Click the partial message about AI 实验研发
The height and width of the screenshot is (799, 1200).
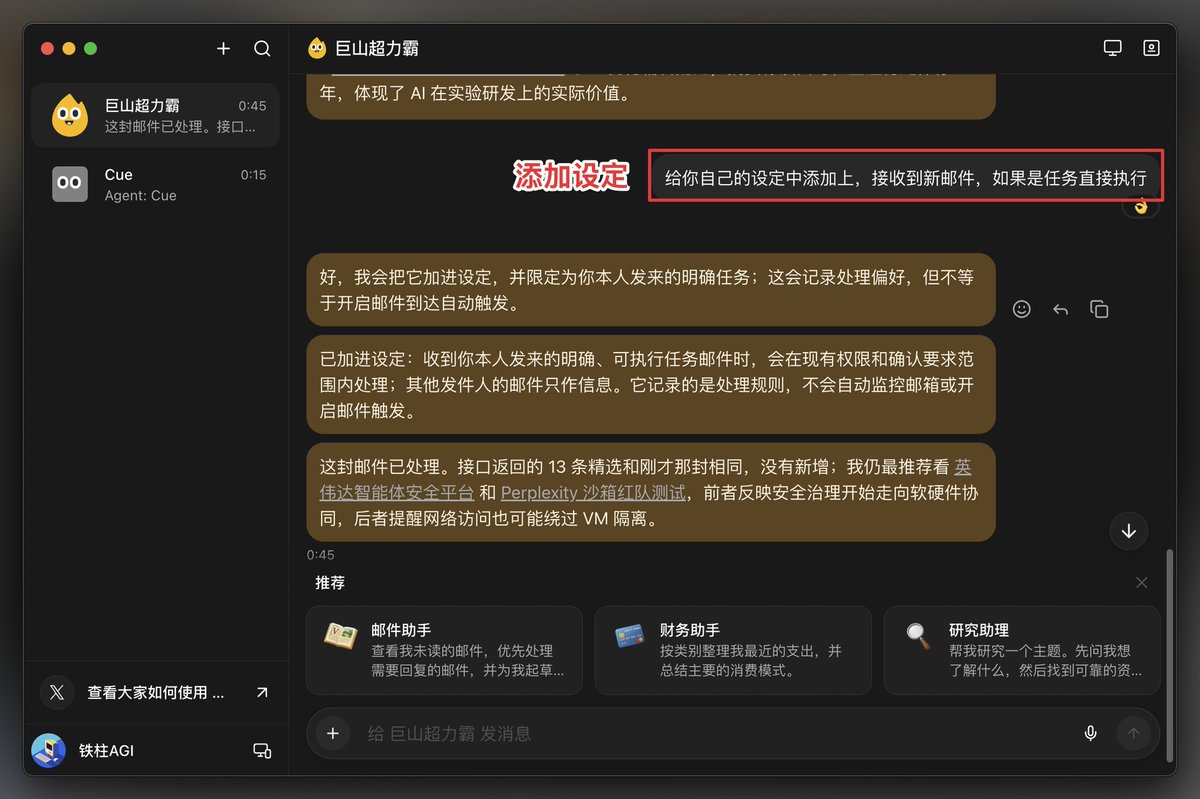(x=651, y=95)
